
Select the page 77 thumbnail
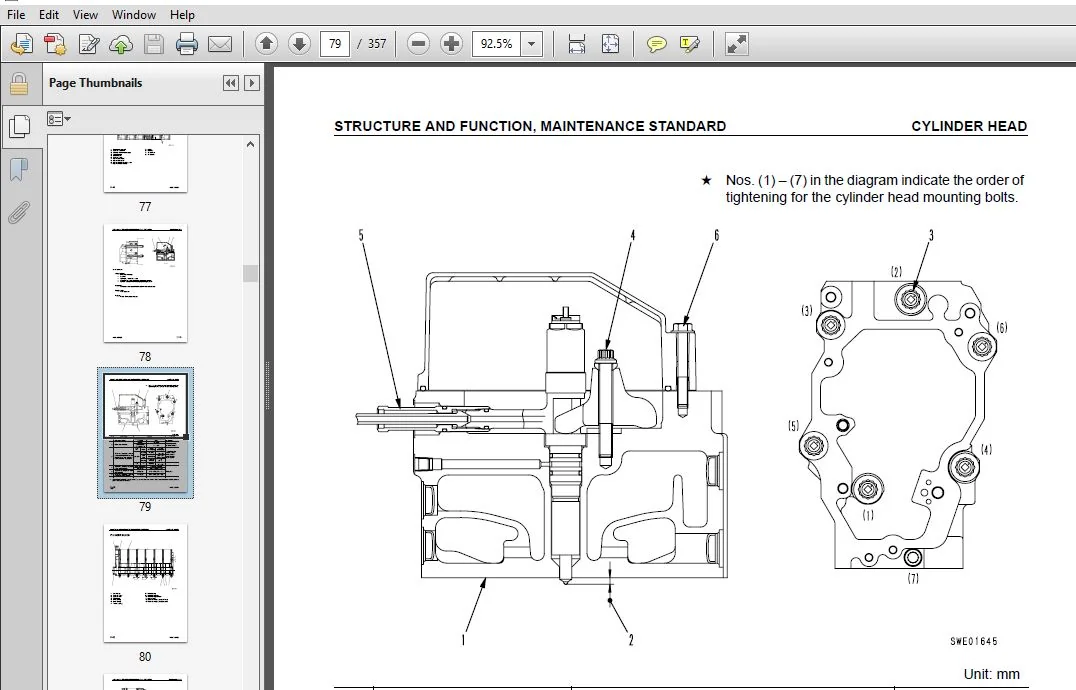point(145,163)
